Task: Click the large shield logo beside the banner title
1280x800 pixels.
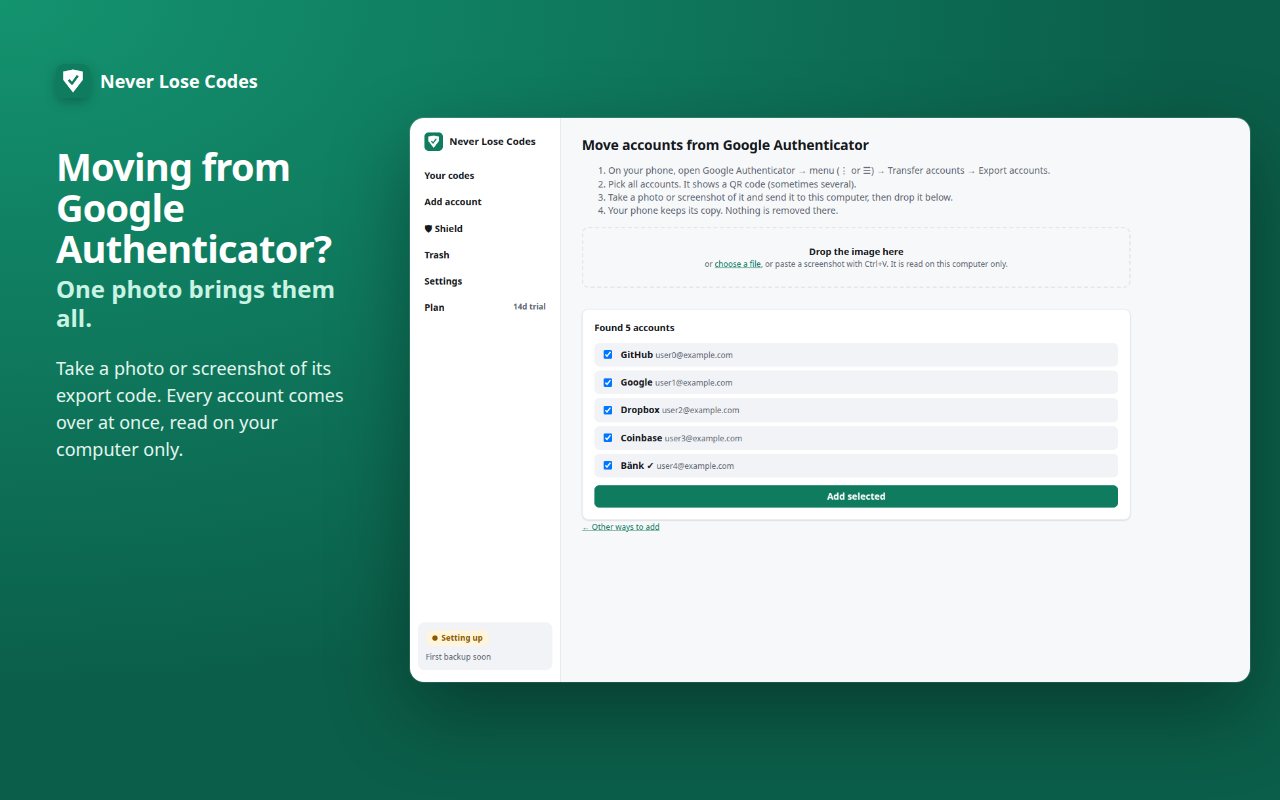Action: click(x=73, y=82)
